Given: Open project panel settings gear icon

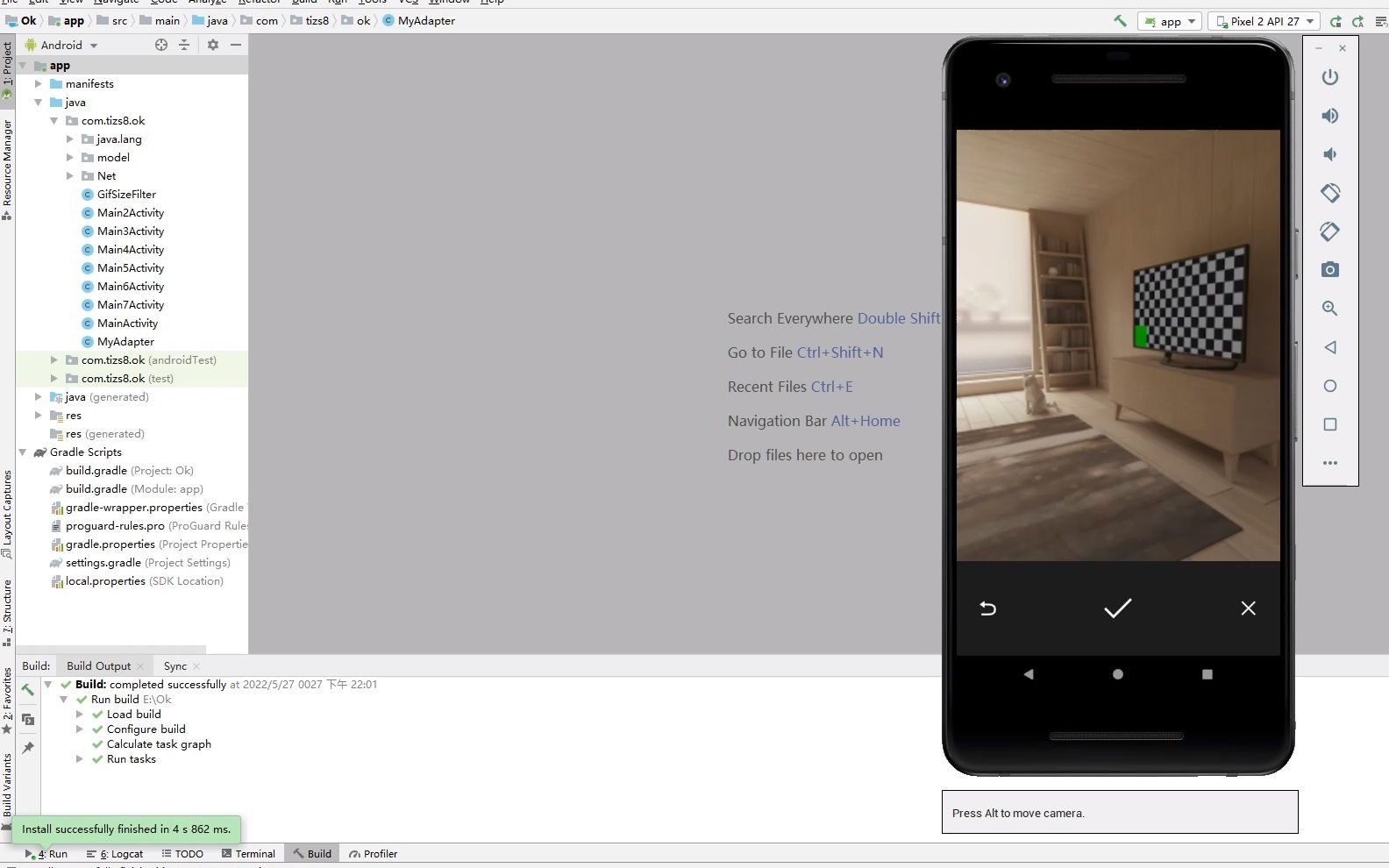Looking at the screenshot, I should 213,45.
